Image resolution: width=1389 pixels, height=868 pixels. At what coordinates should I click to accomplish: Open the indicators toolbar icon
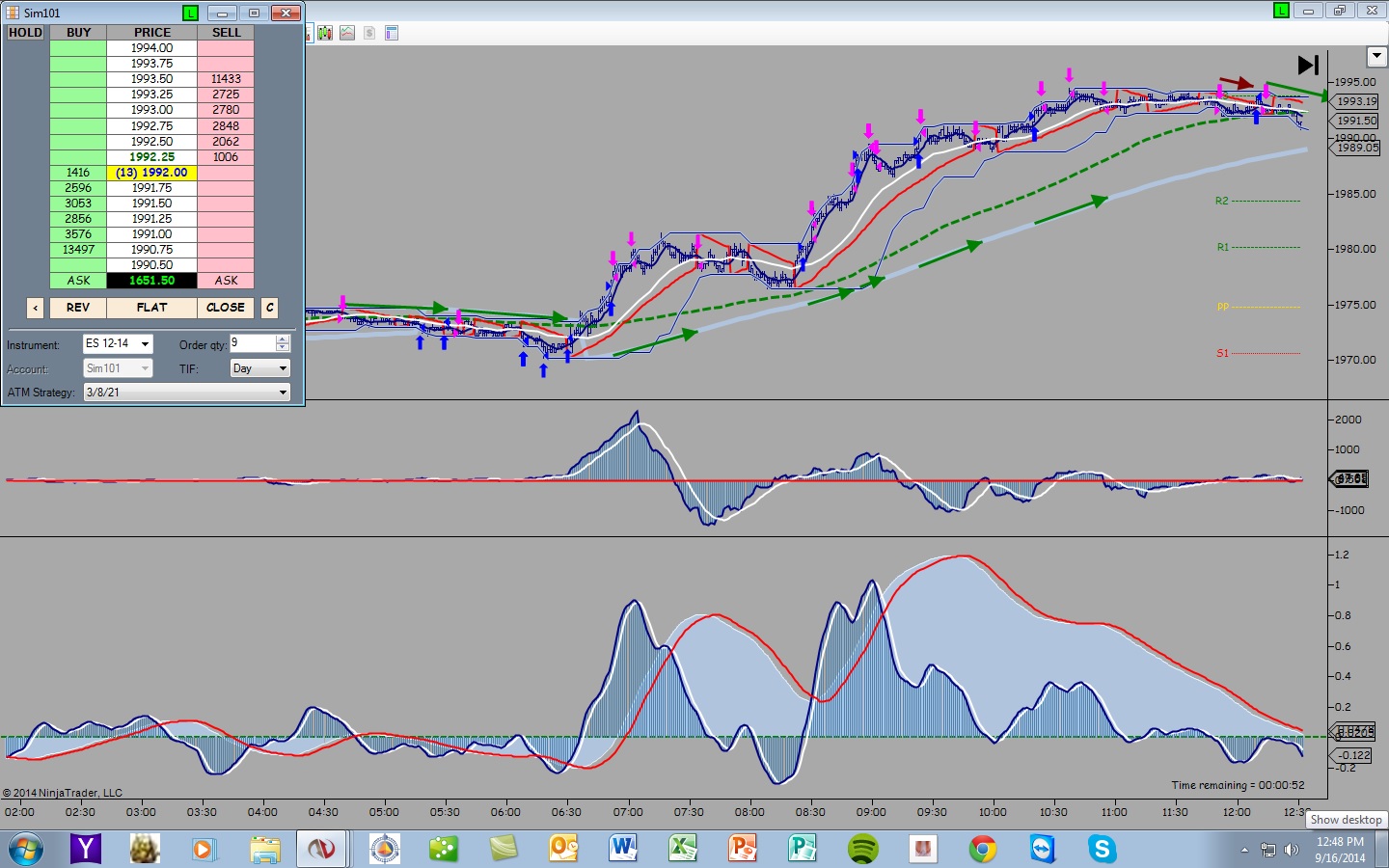[347, 33]
